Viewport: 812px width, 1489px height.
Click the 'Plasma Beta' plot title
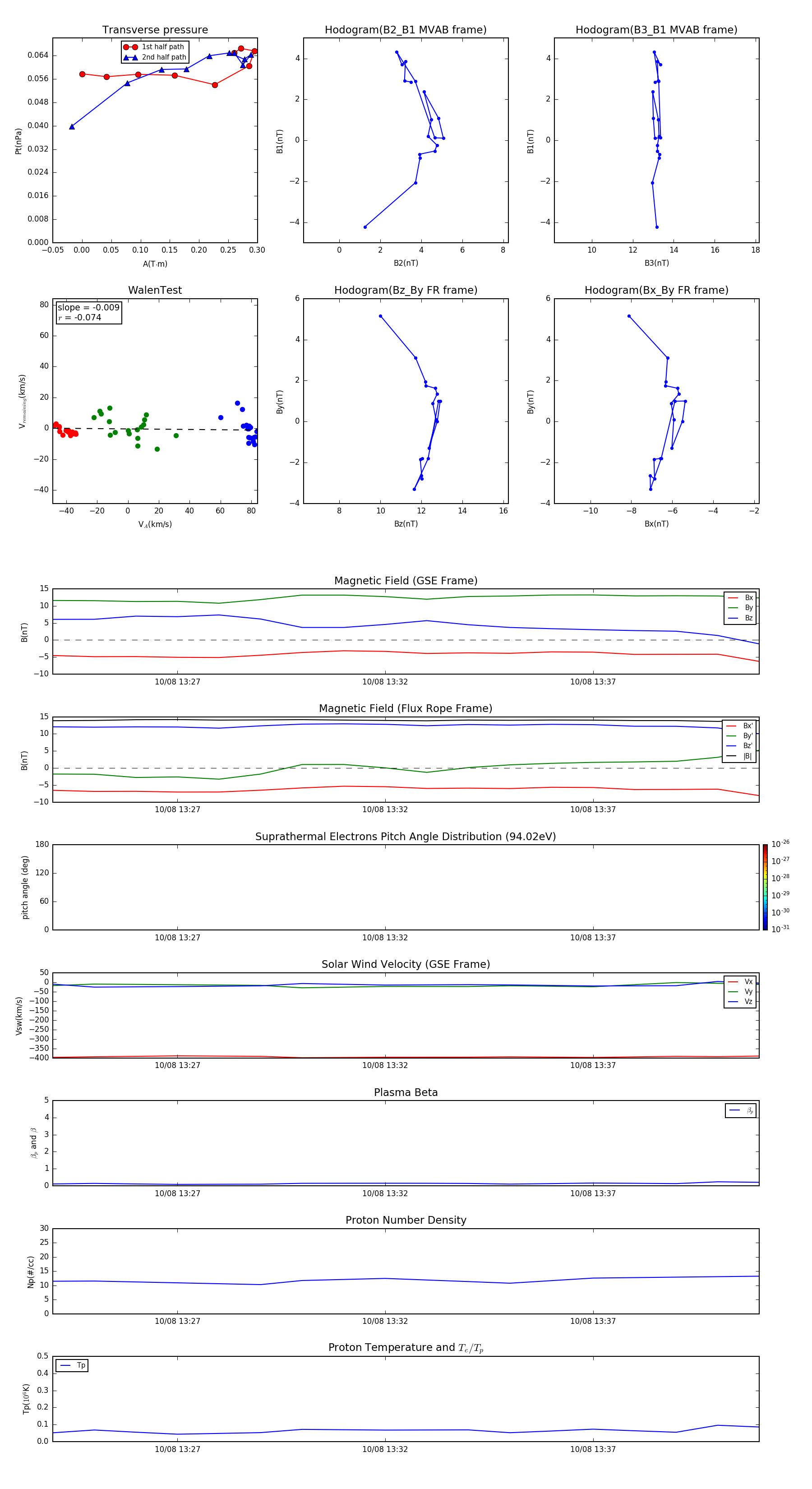[406, 1092]
